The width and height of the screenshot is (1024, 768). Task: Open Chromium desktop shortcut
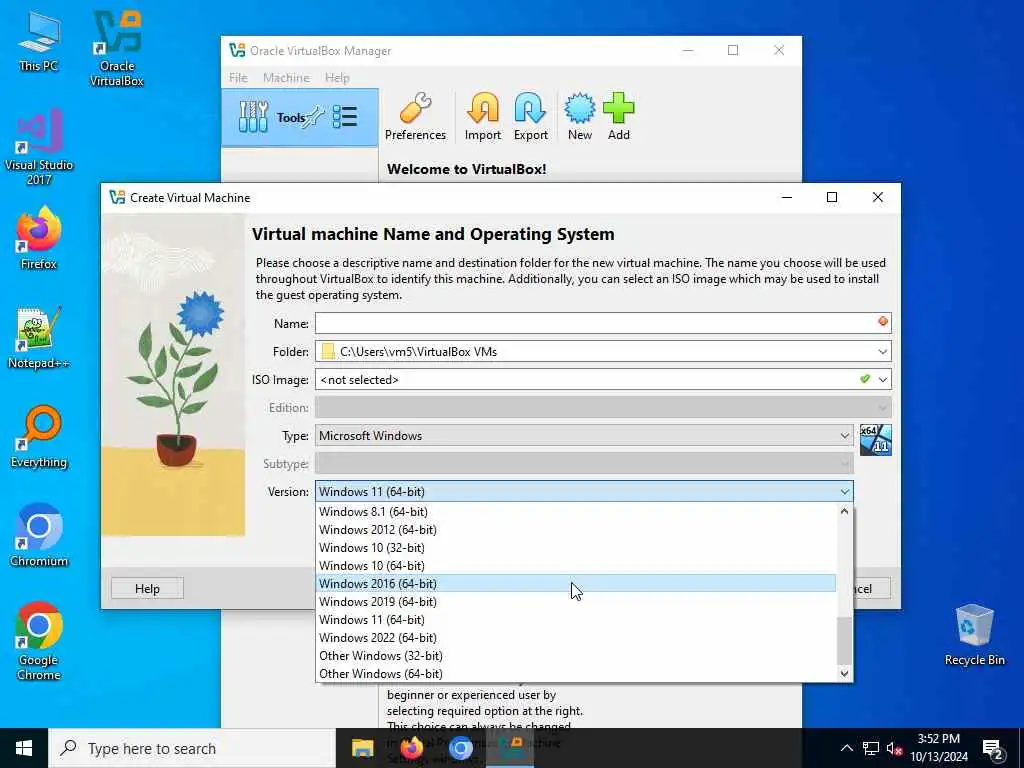point(39,536)
